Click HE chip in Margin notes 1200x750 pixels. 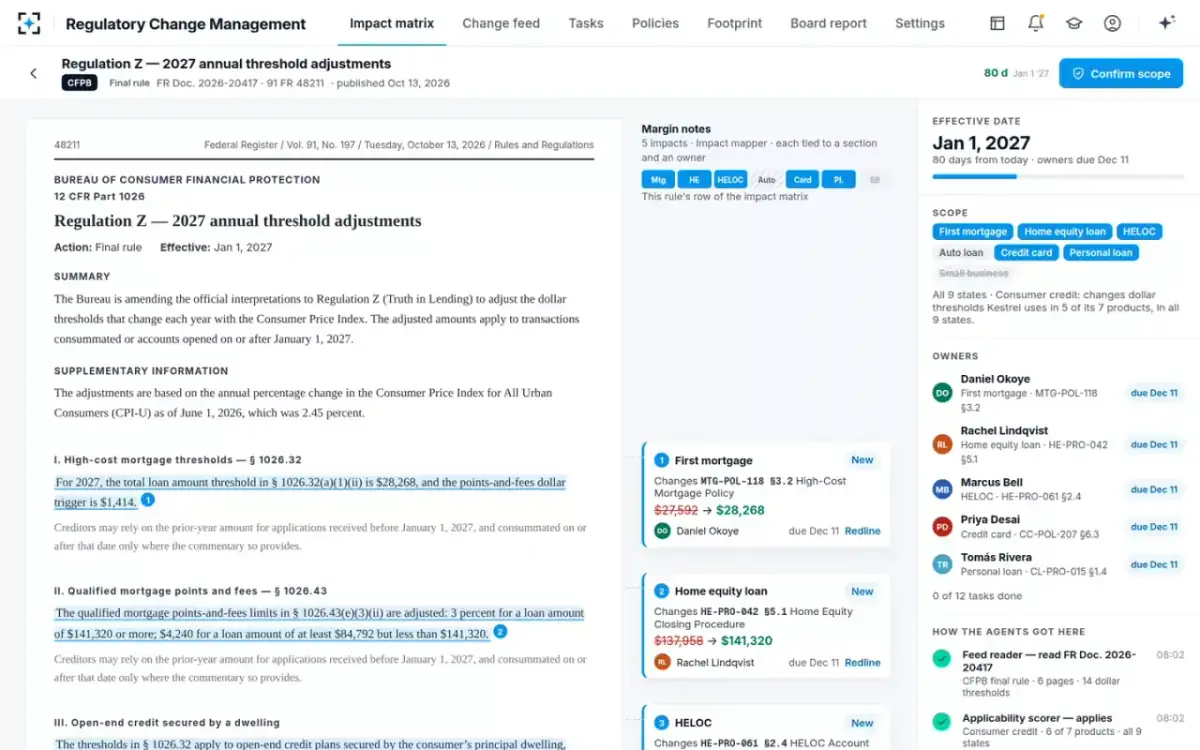click(694, 180)
